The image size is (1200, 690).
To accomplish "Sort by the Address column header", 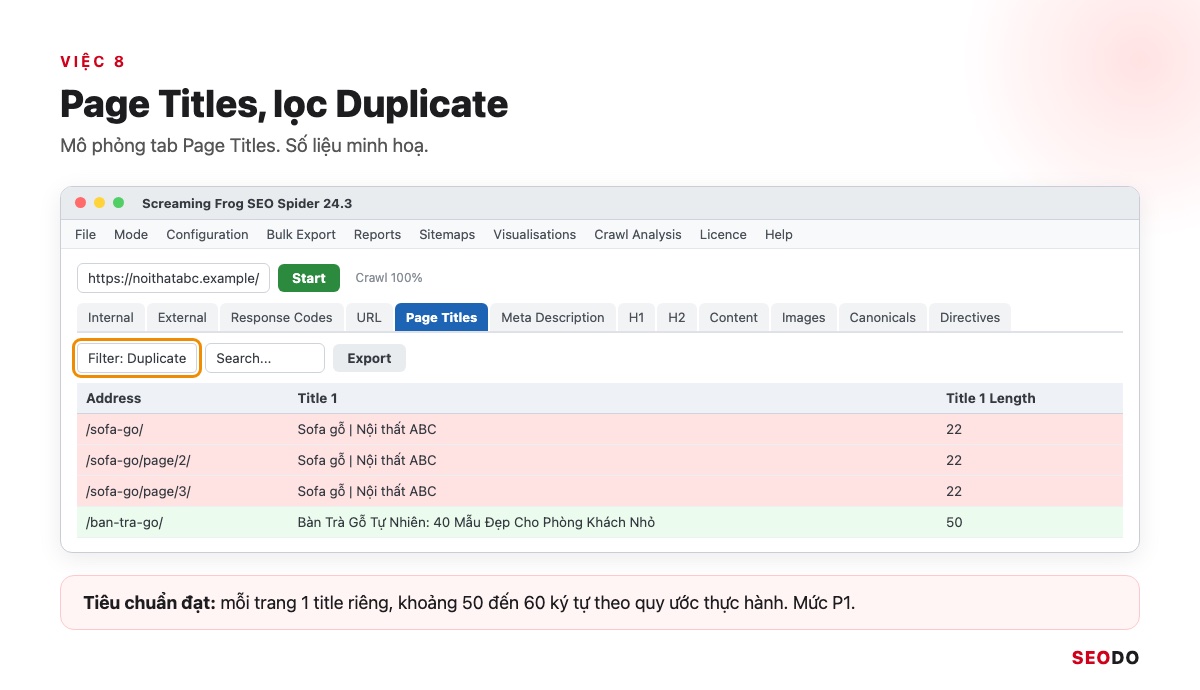I will (114, 398).
